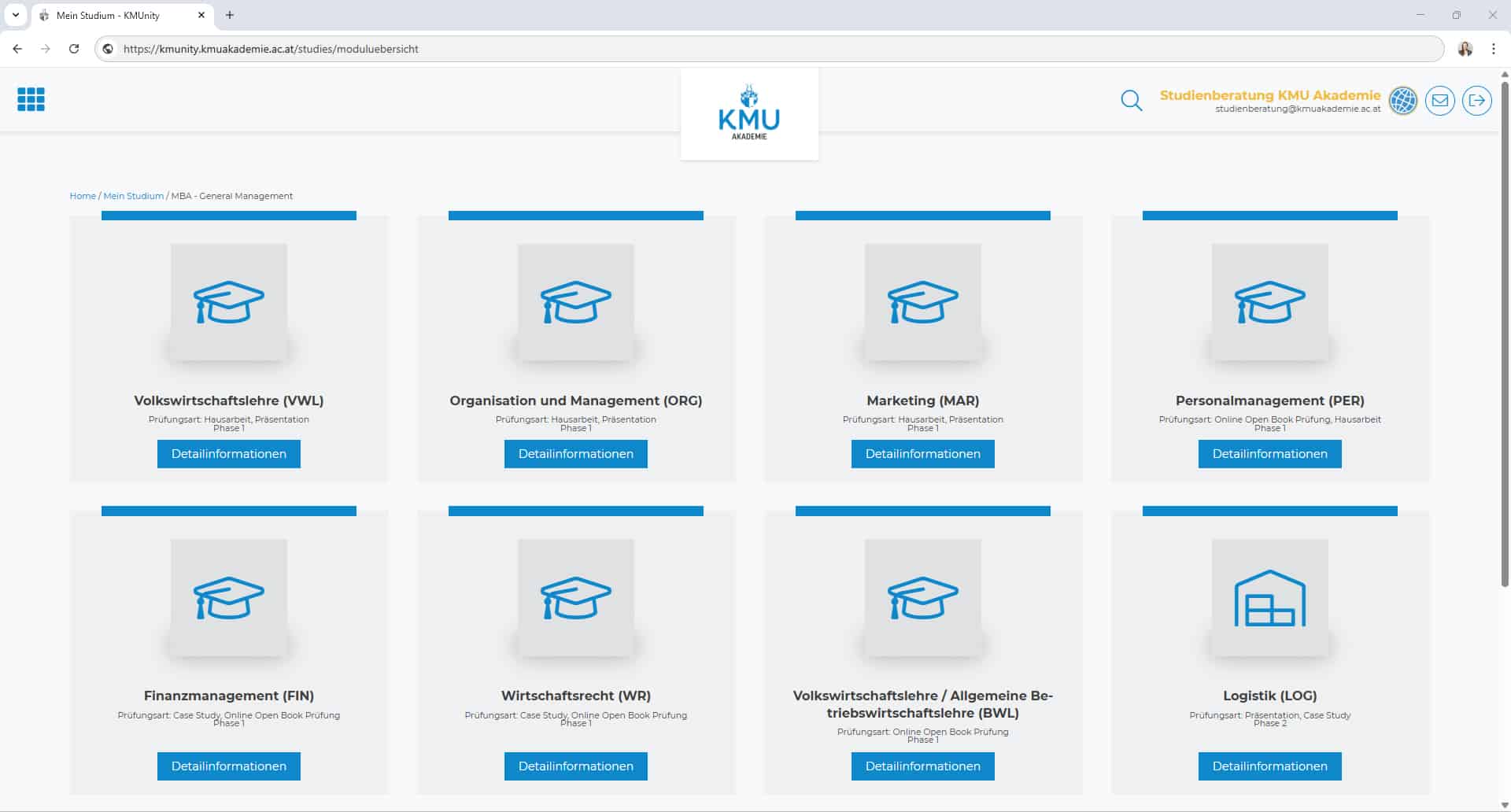Screen dimensions: 1511x812
Task: Click the Volkswirtschaftslehre (VWL) graduation cap thumbnail
Action: coord(229,302)
